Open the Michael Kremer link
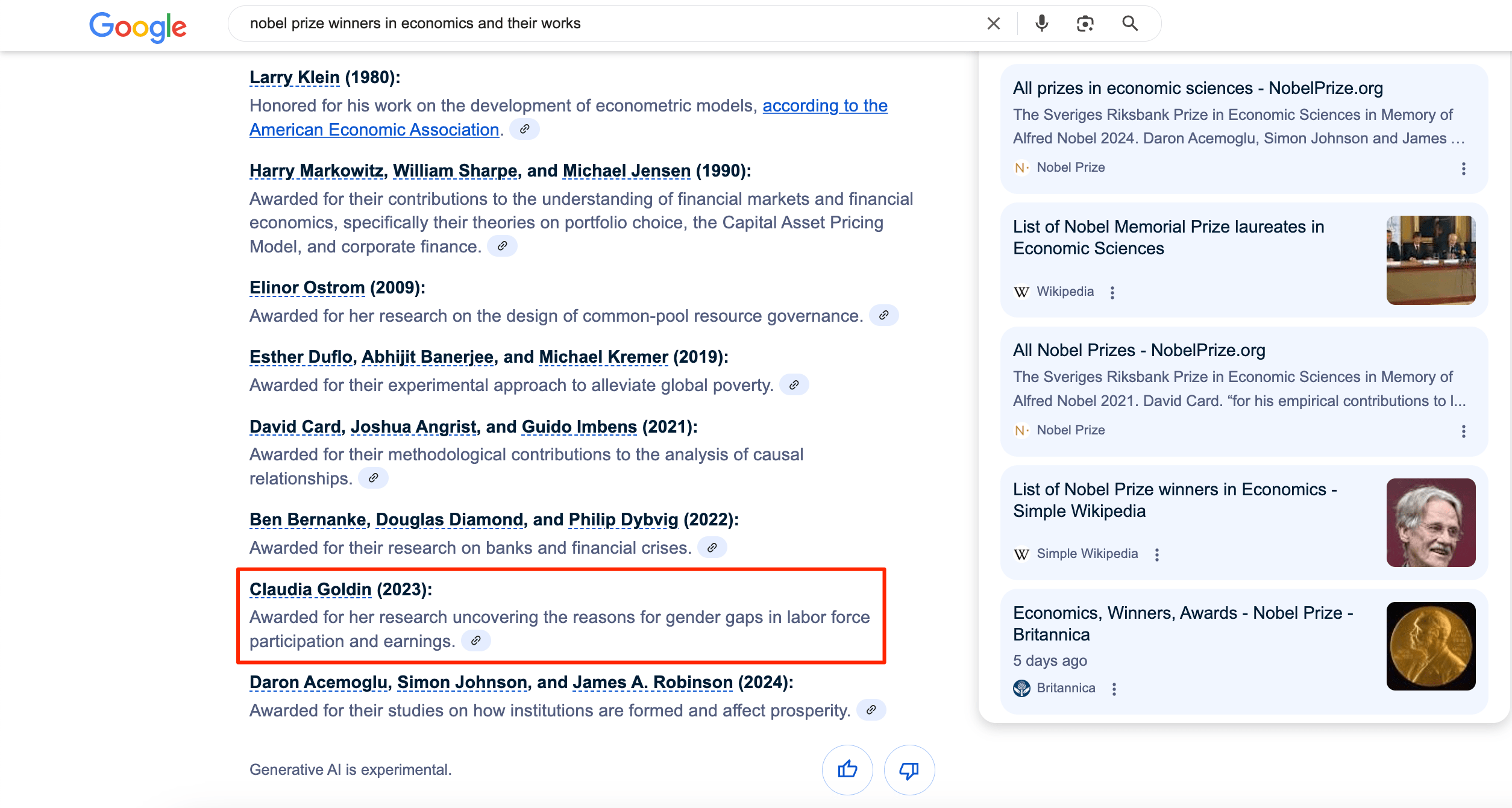The image size is (1512, 808). pyautogui.click(x=604, y=357)
